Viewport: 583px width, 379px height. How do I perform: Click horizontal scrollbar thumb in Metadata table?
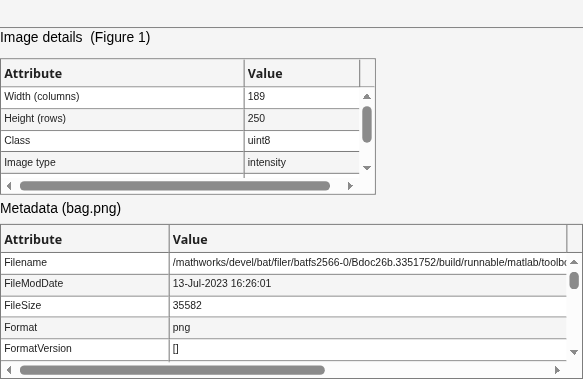click(x=172, y=370)
